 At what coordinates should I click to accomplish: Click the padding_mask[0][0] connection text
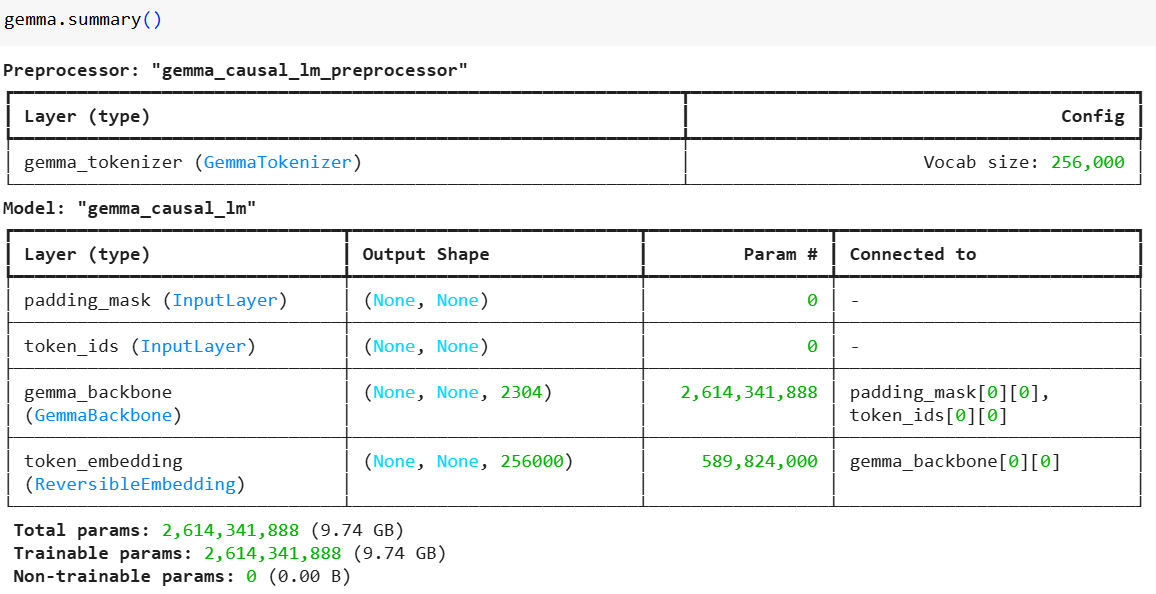point(950,393)
